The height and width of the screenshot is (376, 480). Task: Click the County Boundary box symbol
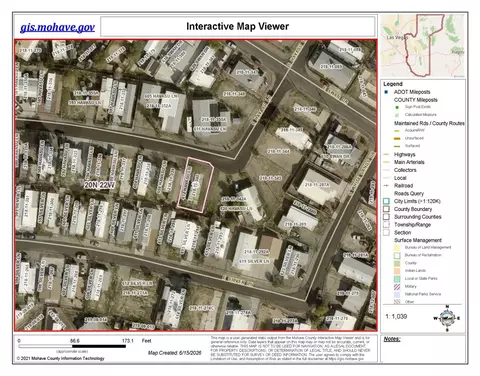click(x=386, y=209)
